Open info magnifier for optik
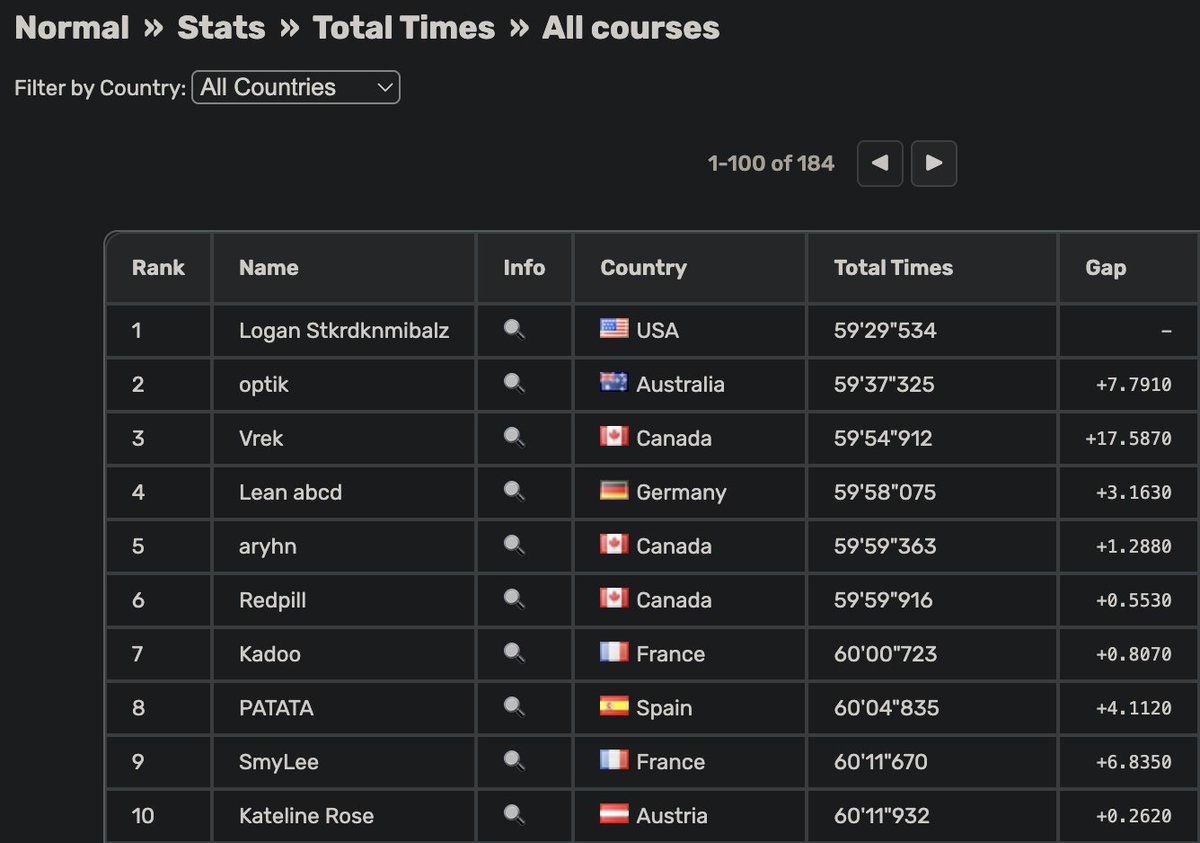 point(514,383)
